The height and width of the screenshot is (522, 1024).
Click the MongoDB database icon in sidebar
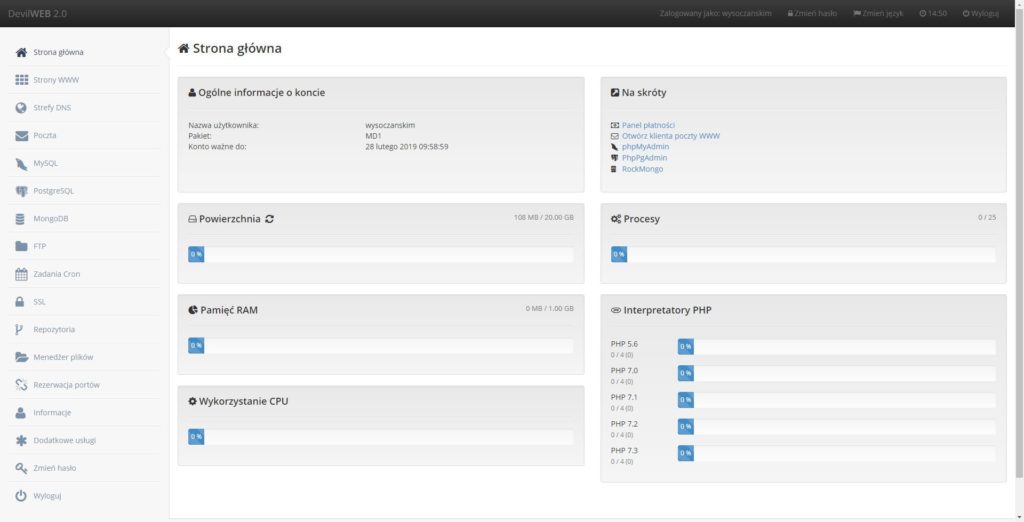coord(20,219)
